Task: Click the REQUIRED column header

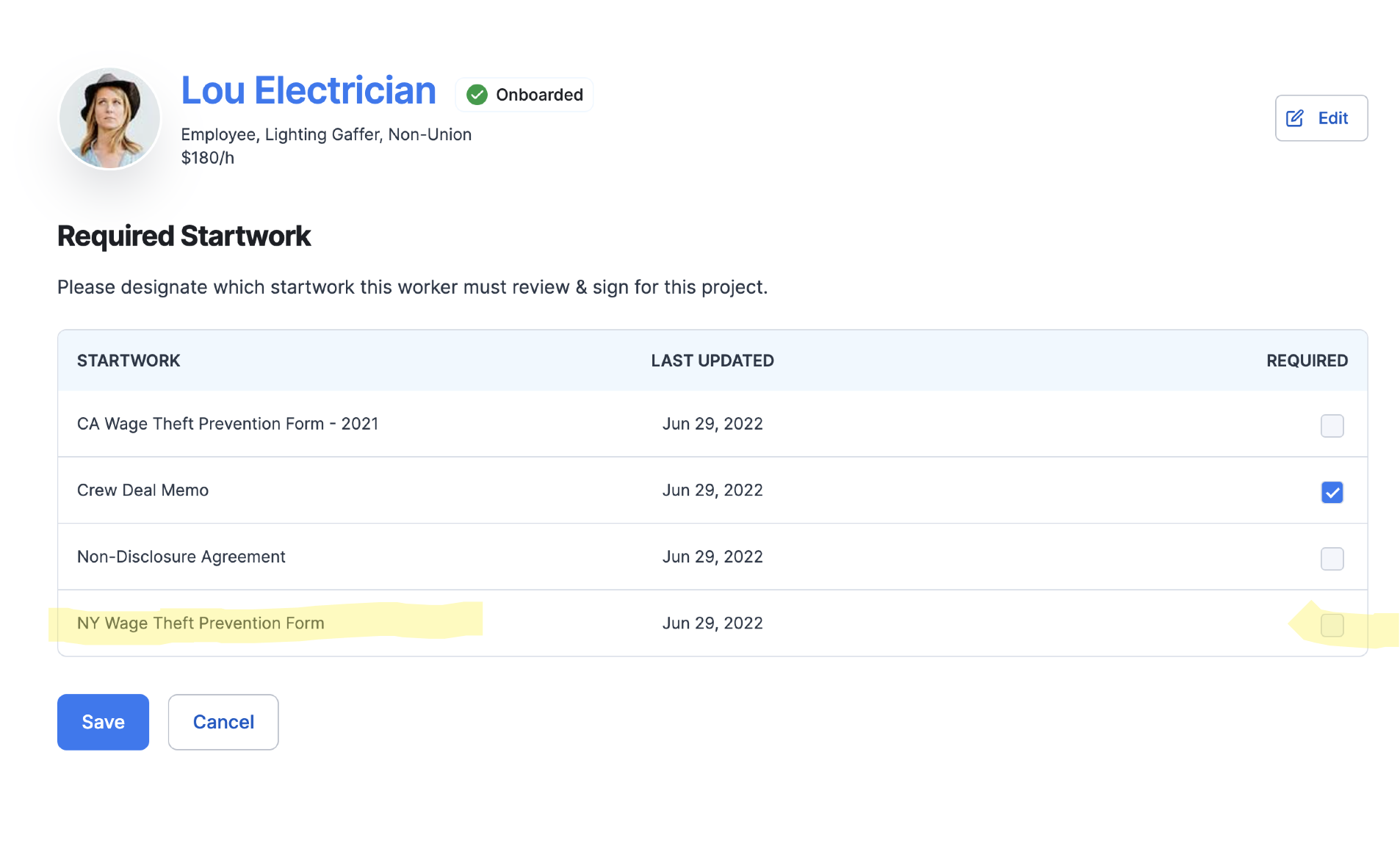Action: [x=1306, y=361]
